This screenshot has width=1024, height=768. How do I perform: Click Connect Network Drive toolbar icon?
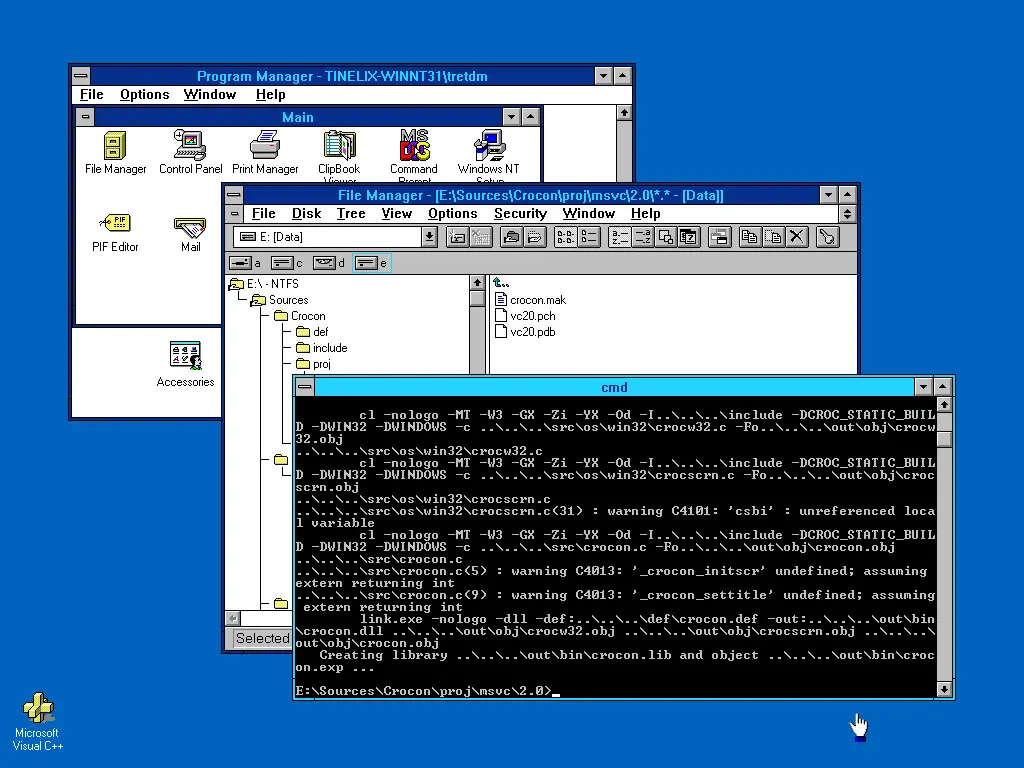coord(457,237)
